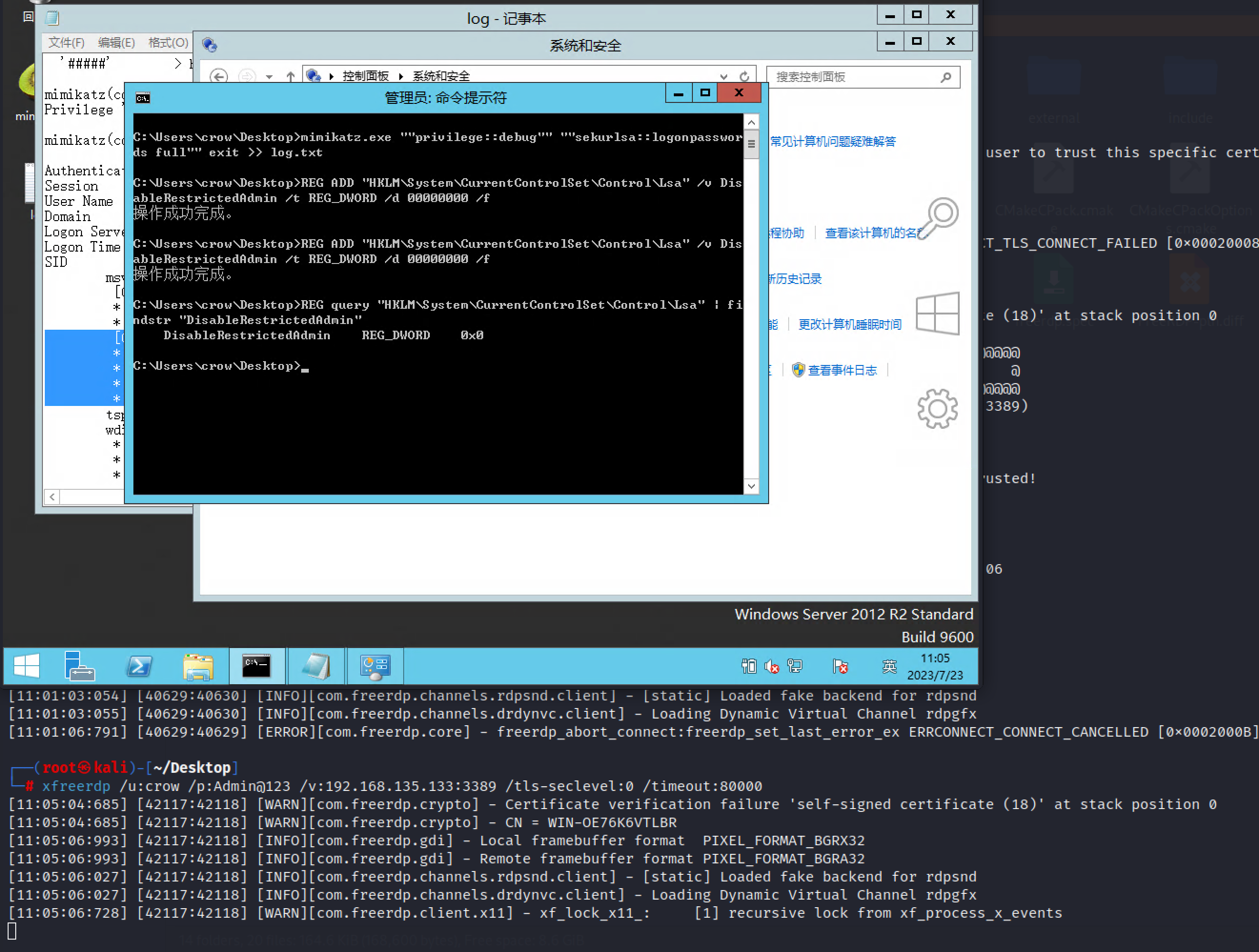The width and height of the screenshot is (1259, 952).
Task: Click Command Prompt scrollbar down arrow
Action: (x=751, y=486)
